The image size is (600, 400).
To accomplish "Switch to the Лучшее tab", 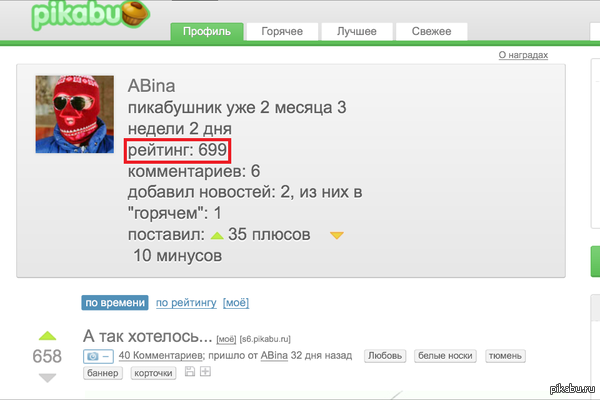I will tap(357, 32).
